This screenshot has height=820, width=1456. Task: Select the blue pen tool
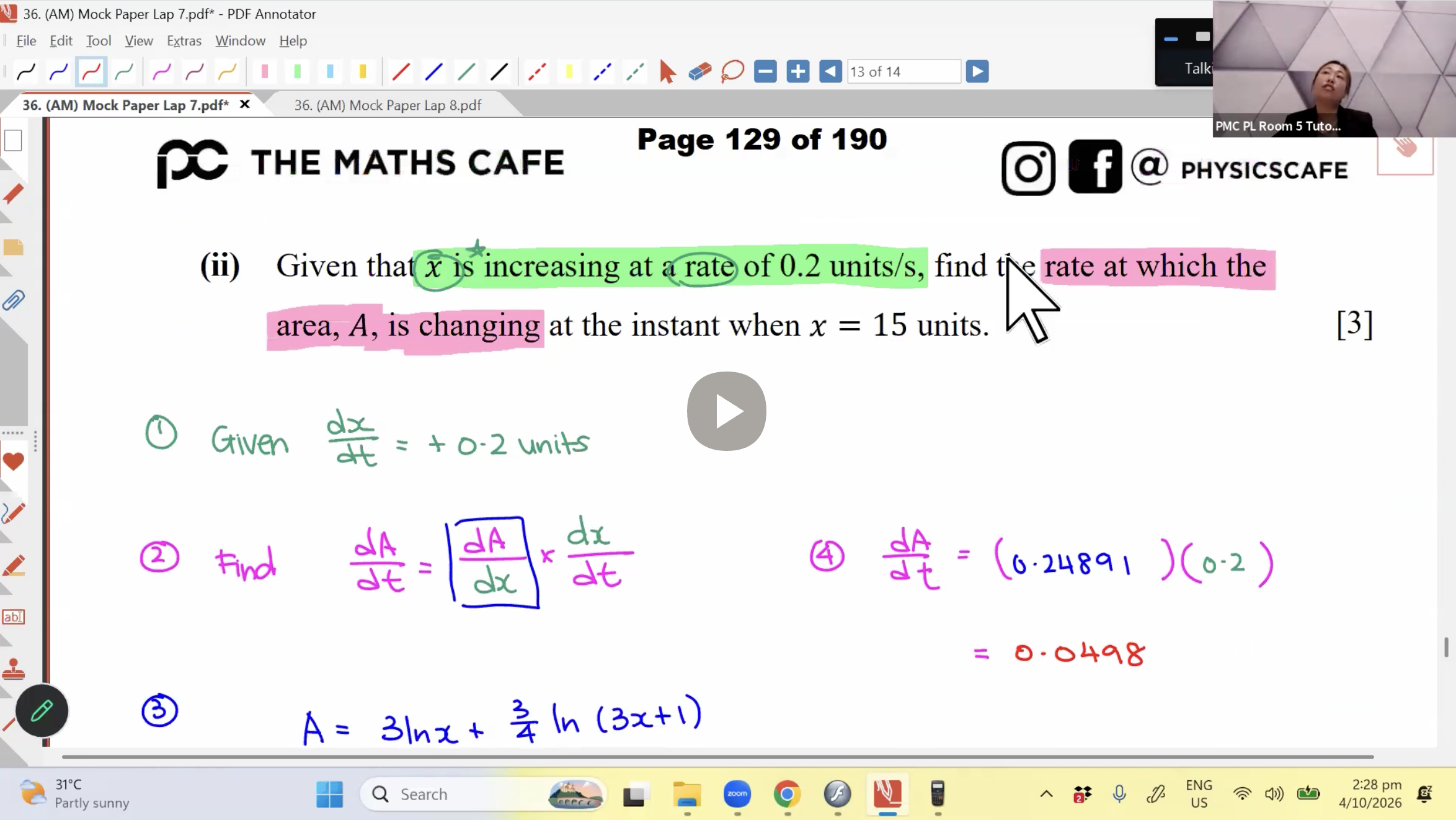[59, 72]
